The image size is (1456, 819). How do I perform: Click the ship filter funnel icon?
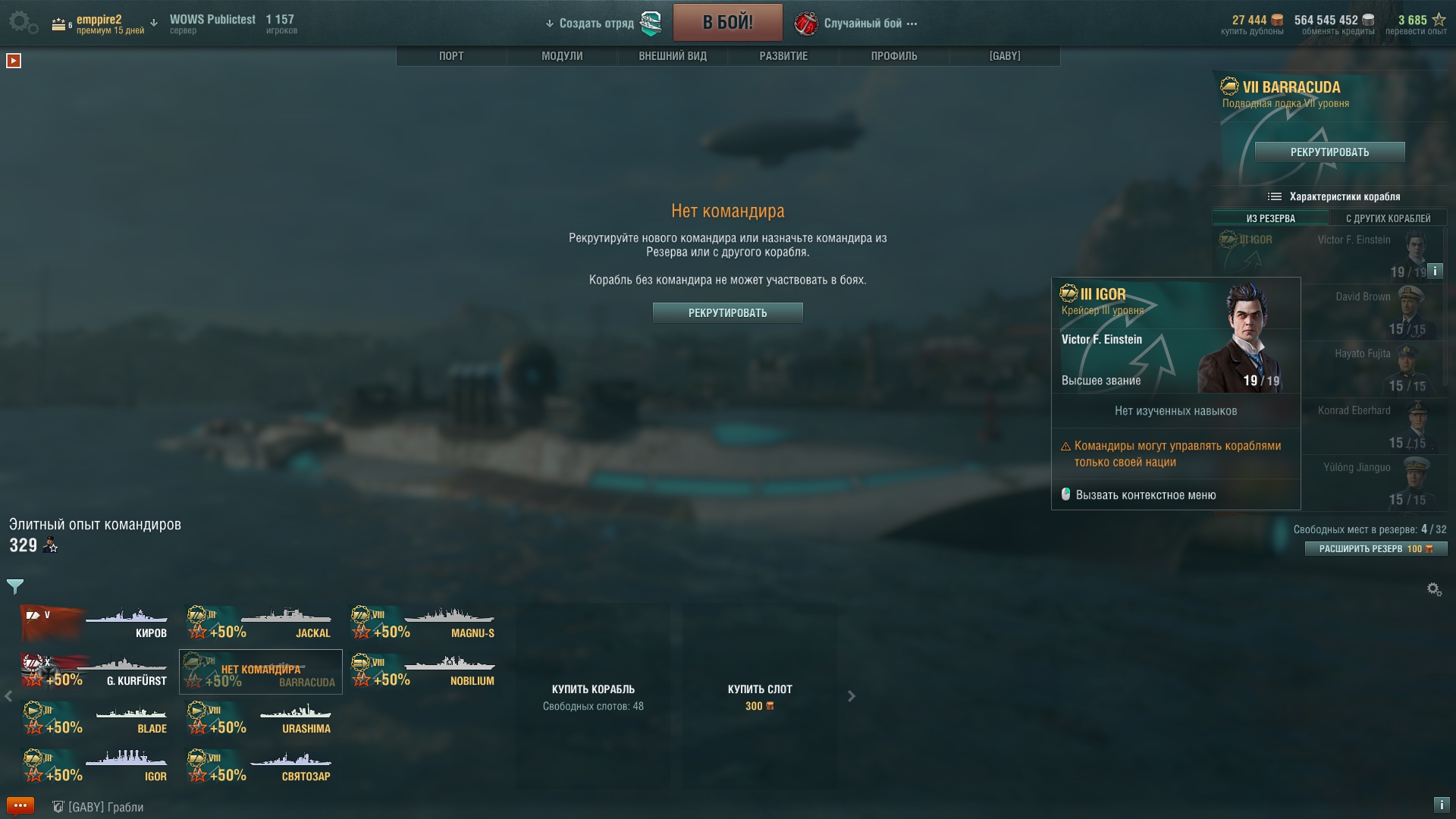coord(15,586)
